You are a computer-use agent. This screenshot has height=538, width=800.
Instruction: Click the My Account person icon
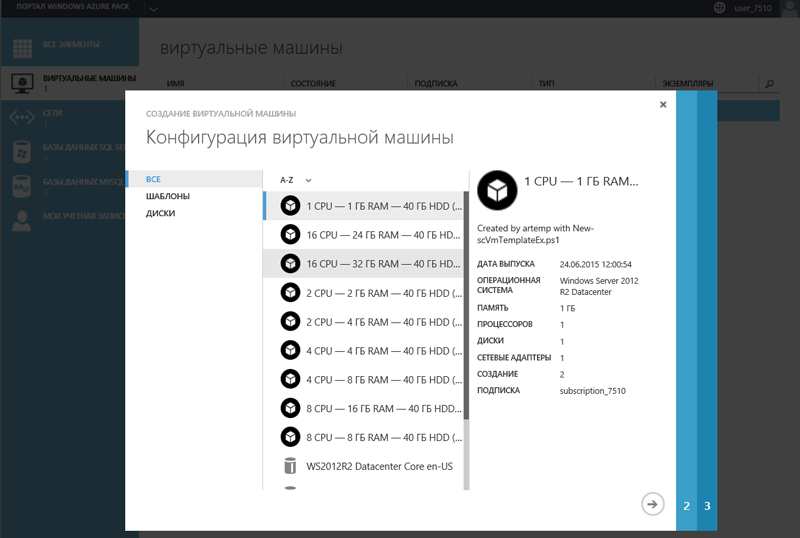21,221
